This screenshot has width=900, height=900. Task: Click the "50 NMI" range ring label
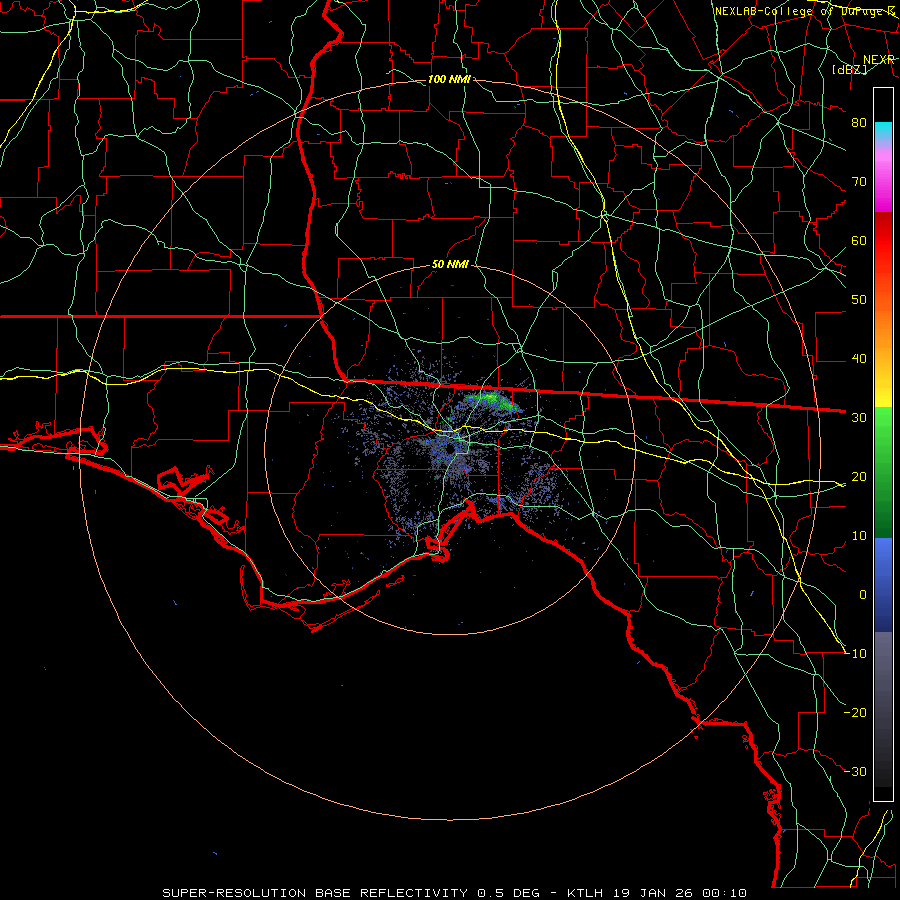pyautogui.click(x=450, y=265)
